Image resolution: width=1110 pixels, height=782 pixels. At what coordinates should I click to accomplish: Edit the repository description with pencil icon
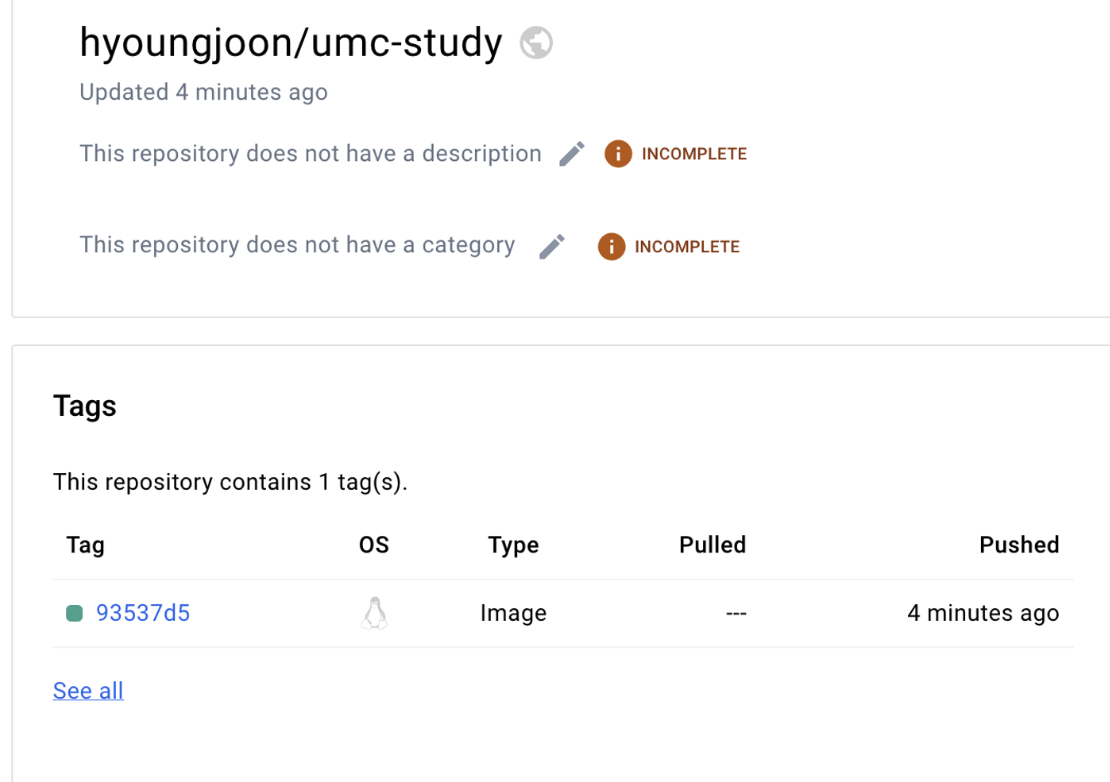(572, 154)
